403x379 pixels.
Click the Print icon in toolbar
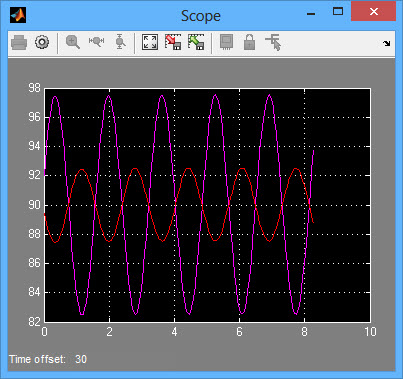19,42
